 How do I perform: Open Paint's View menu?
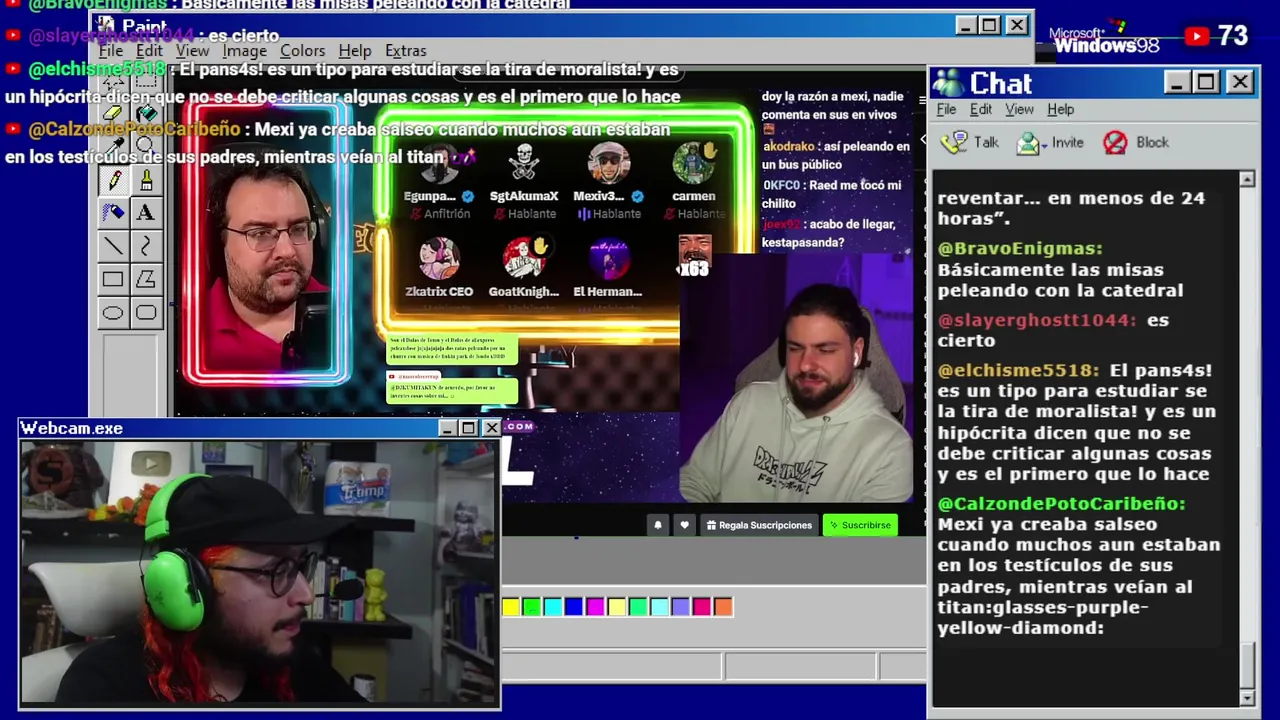point(192,51)
